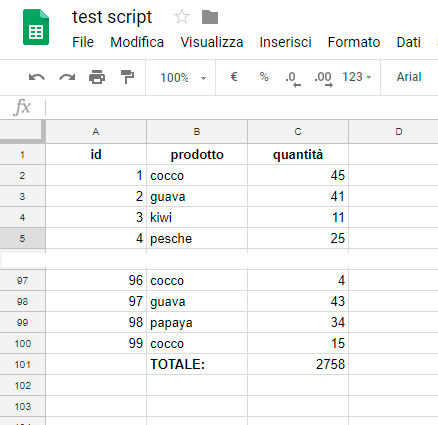This screenshot has width=438, height=425.
Task: Open the Modifica menu
Action: pyautogui.click(x=137, y=42)
